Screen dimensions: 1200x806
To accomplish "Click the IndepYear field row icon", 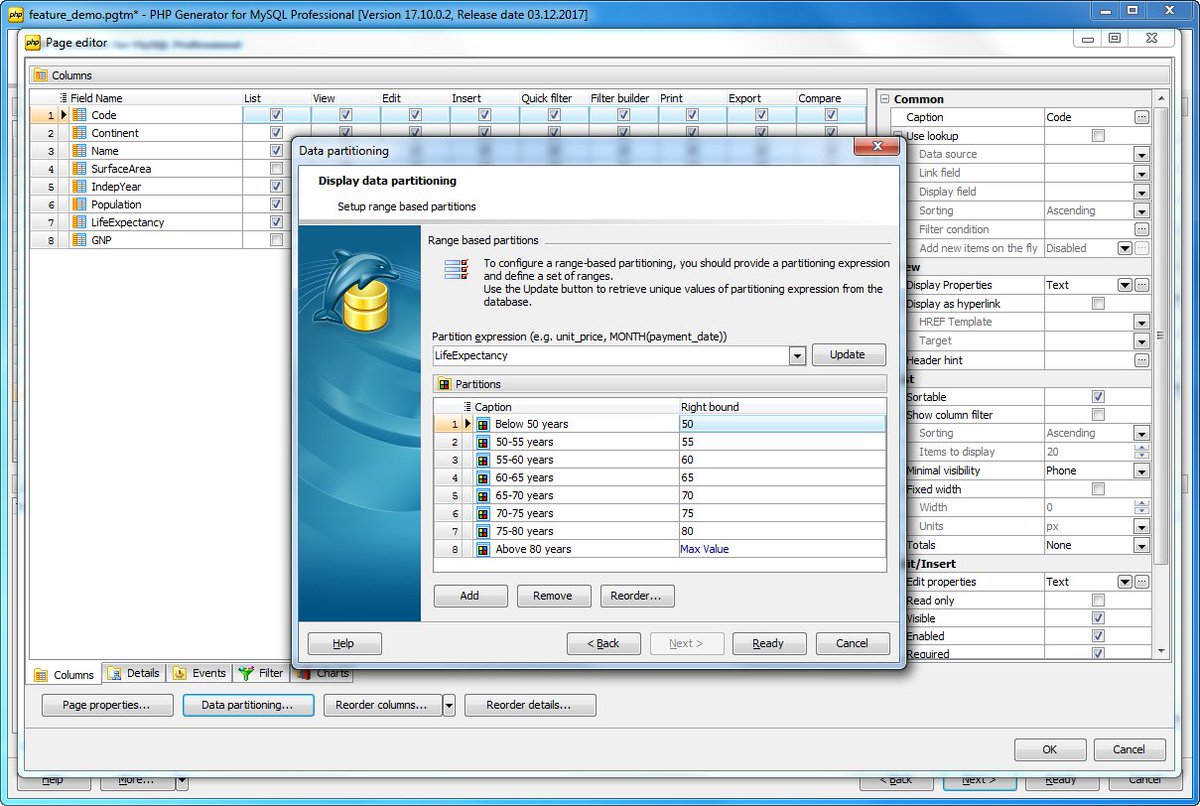I will [80, 187].
